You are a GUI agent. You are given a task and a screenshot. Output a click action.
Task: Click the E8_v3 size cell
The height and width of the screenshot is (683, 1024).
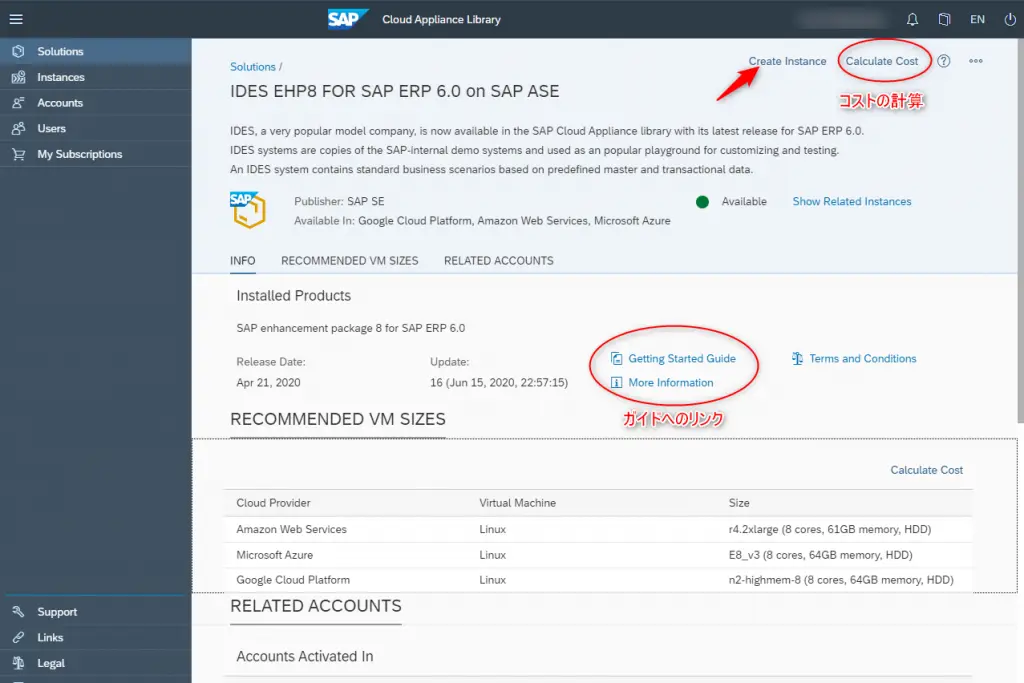[x=820, y=555]
